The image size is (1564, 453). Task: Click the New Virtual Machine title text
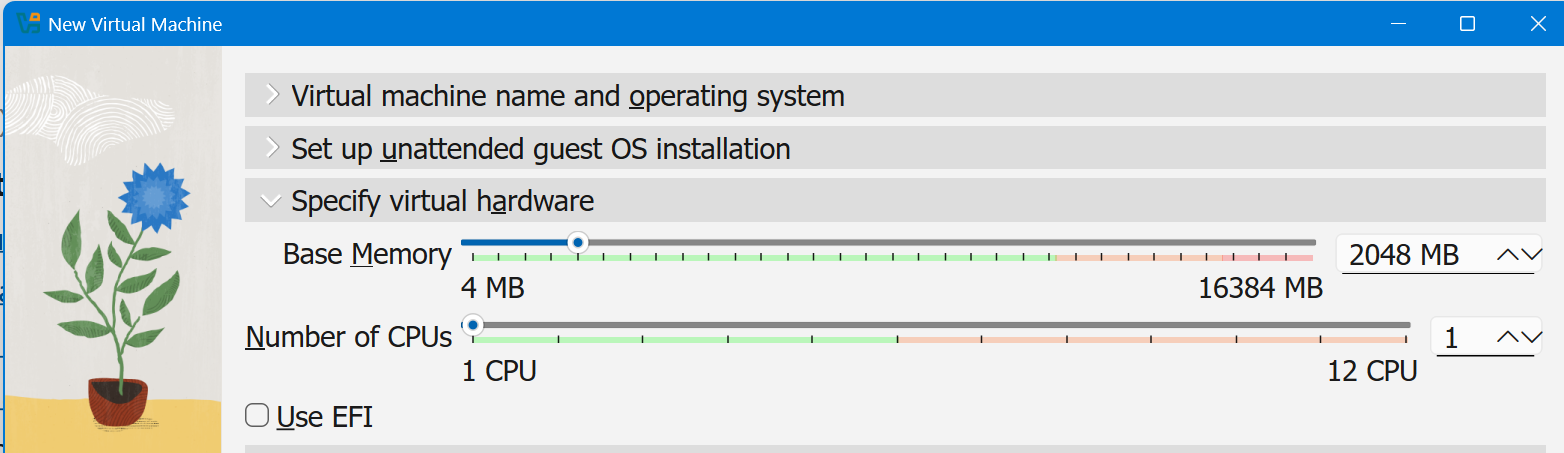(135, 23)
